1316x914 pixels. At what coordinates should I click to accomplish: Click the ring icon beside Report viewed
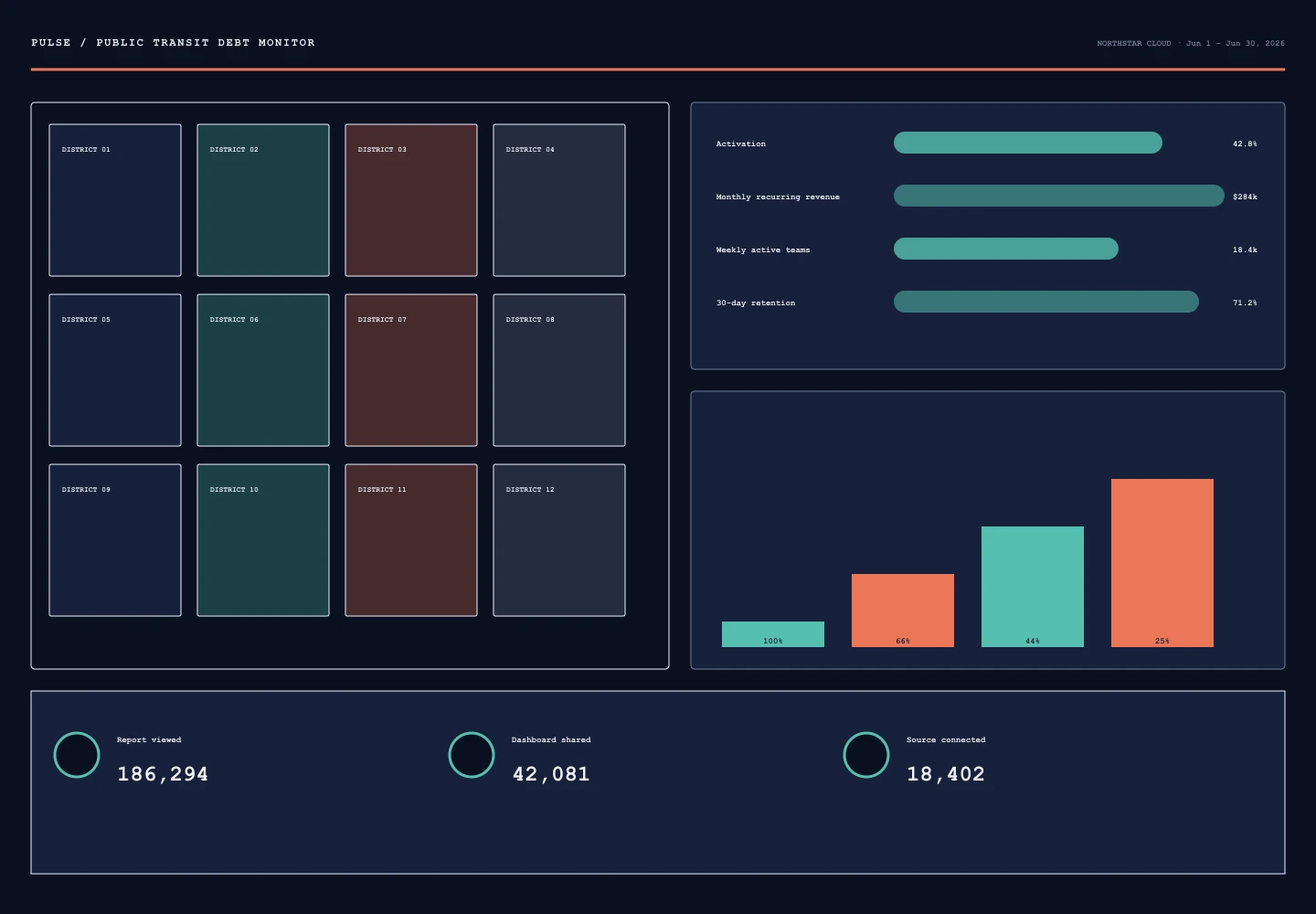(x=77, y=755)
